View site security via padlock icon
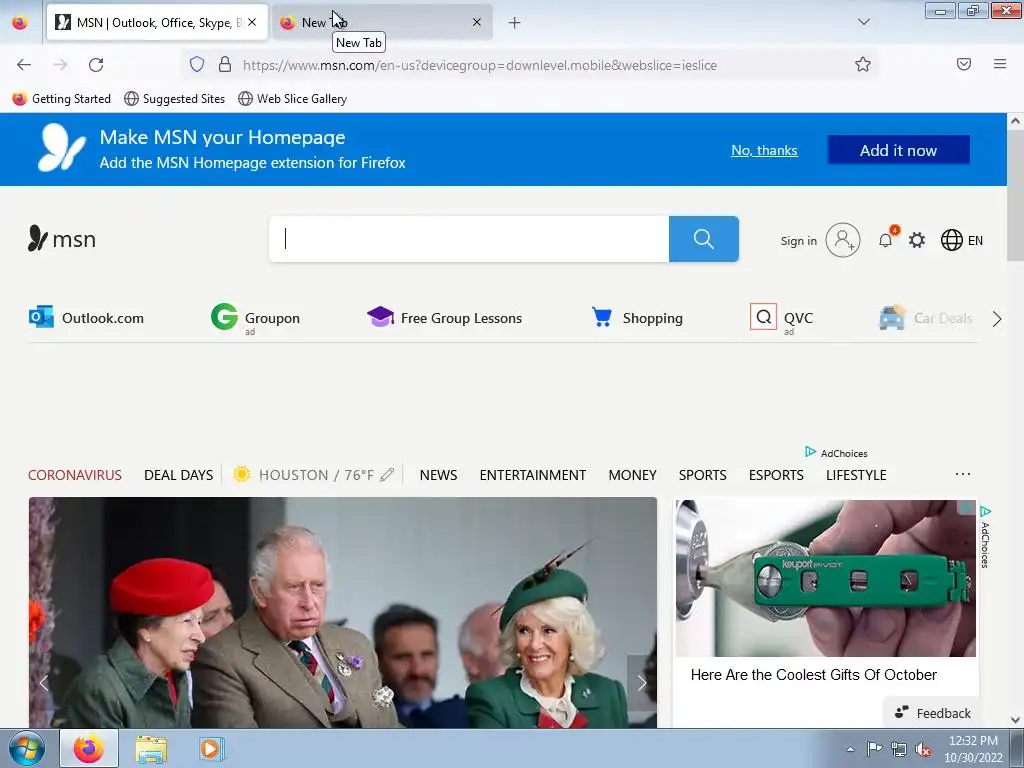 [225, 64]
